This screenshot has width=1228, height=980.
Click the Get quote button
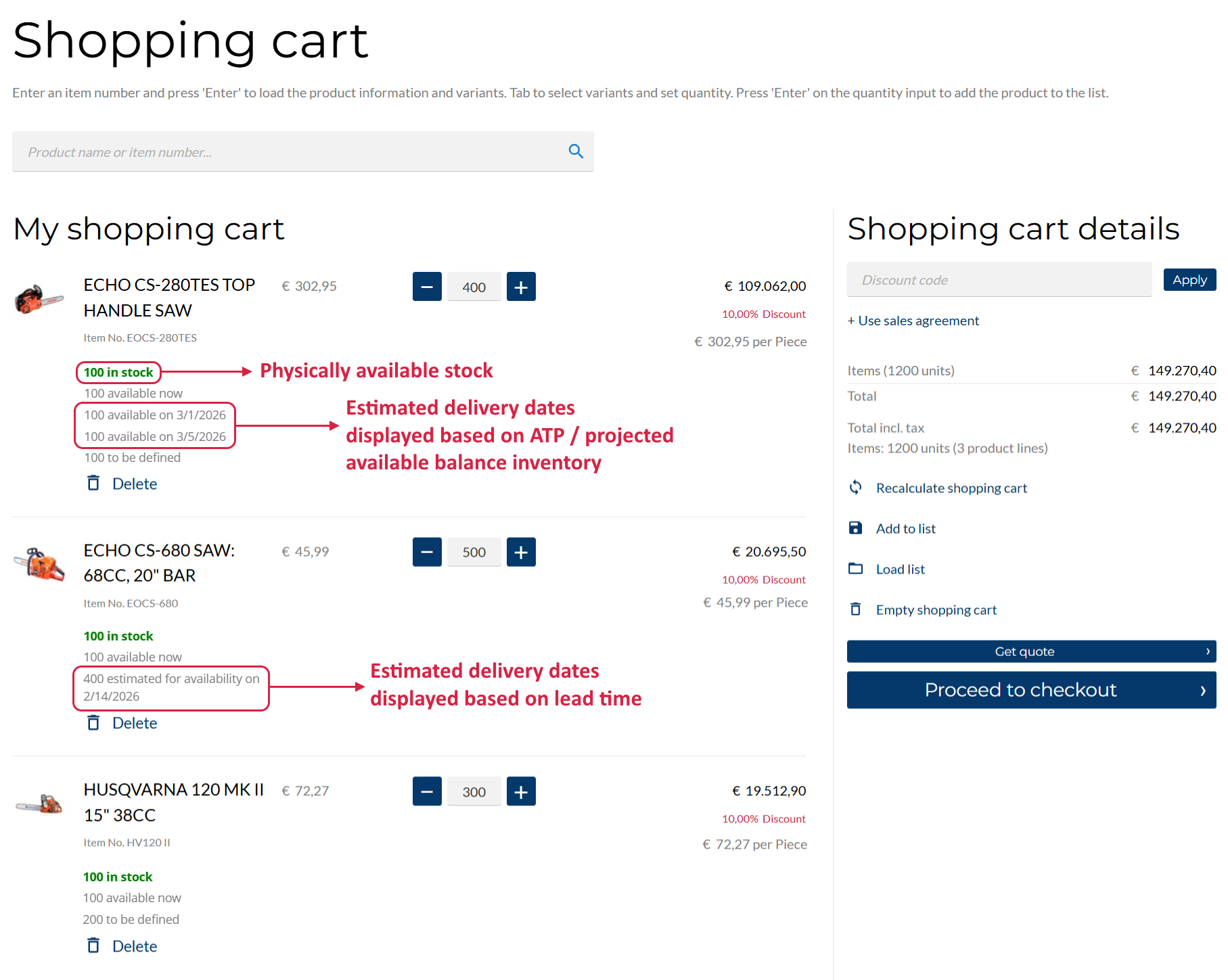[1032, 651]
